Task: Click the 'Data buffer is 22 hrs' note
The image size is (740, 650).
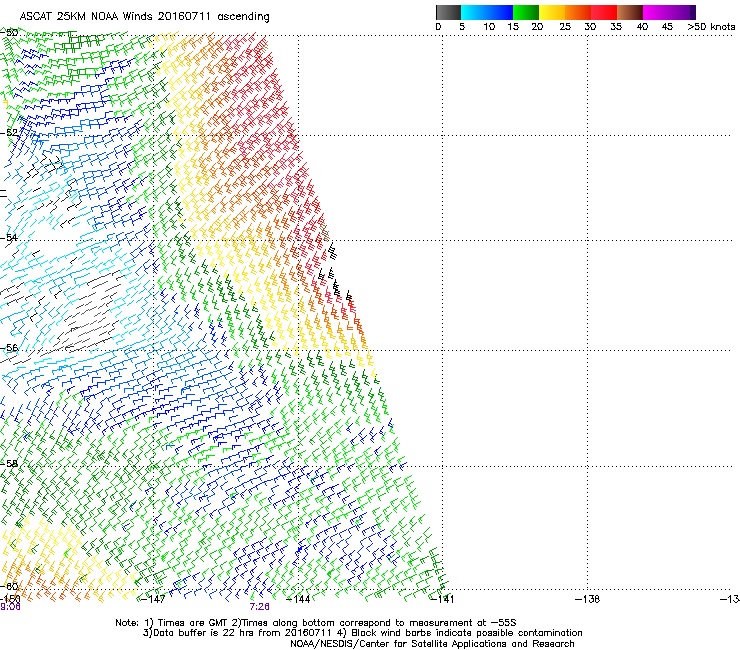Action: [362, 633]
